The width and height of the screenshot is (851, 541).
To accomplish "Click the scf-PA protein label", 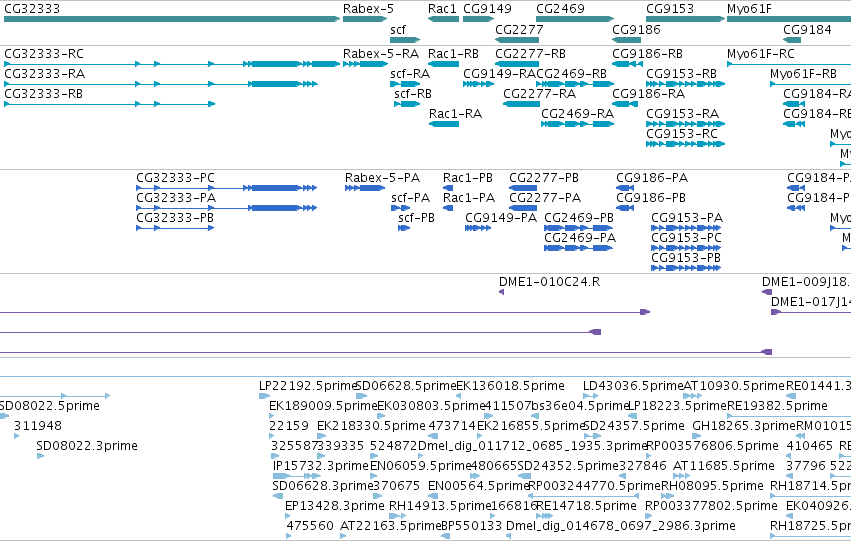I will tap(411, 198).
